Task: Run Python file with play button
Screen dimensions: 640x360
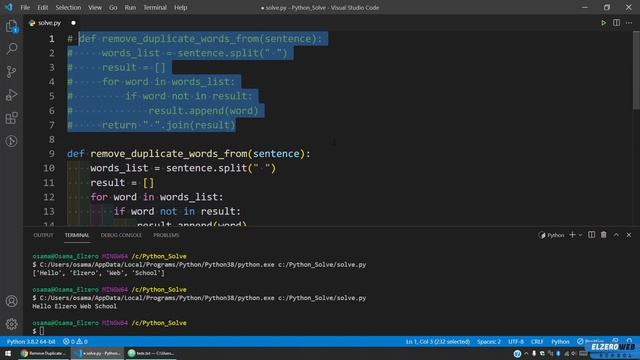Action: point(603,23)
